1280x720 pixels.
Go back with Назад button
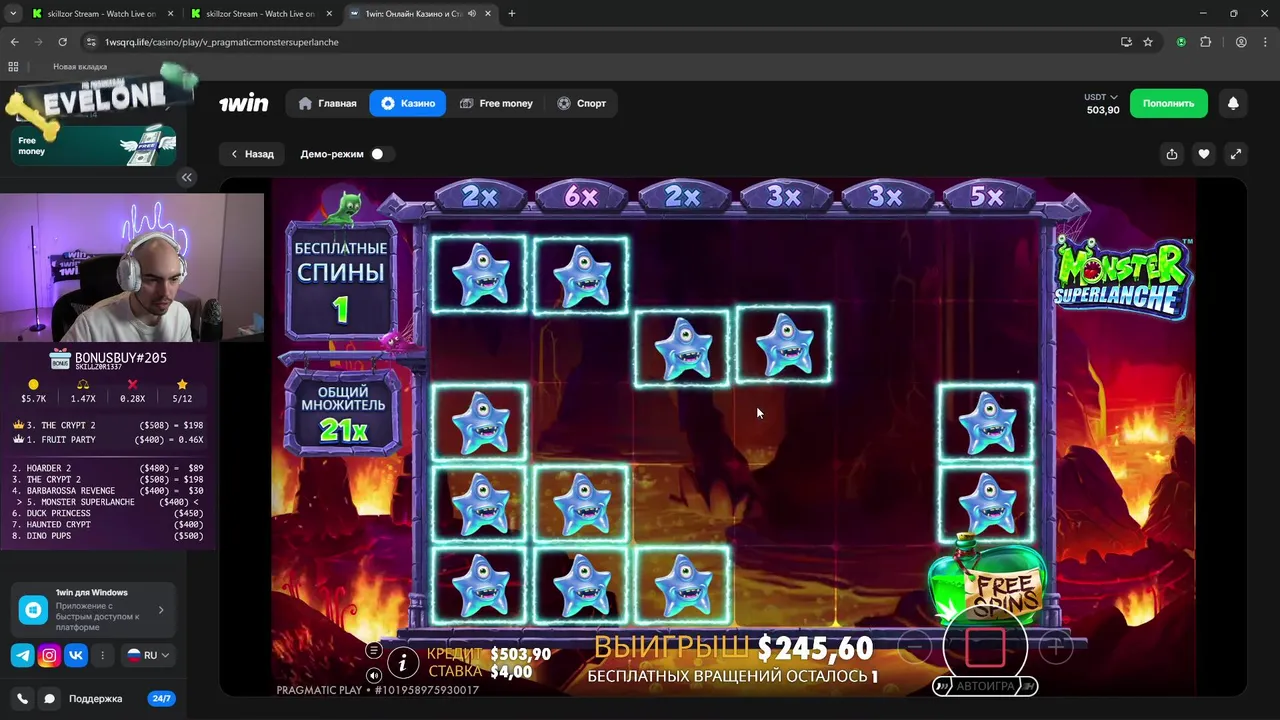pos(252,154)
